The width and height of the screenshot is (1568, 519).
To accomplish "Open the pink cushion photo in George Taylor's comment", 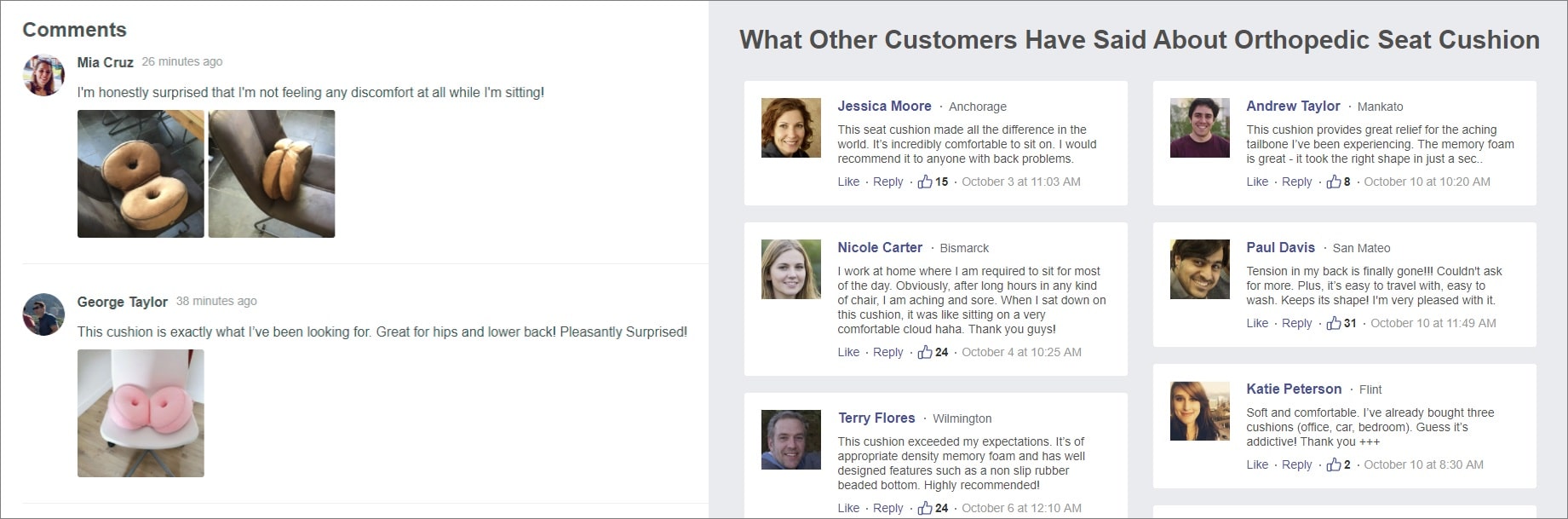I will (x=139, y=413).
